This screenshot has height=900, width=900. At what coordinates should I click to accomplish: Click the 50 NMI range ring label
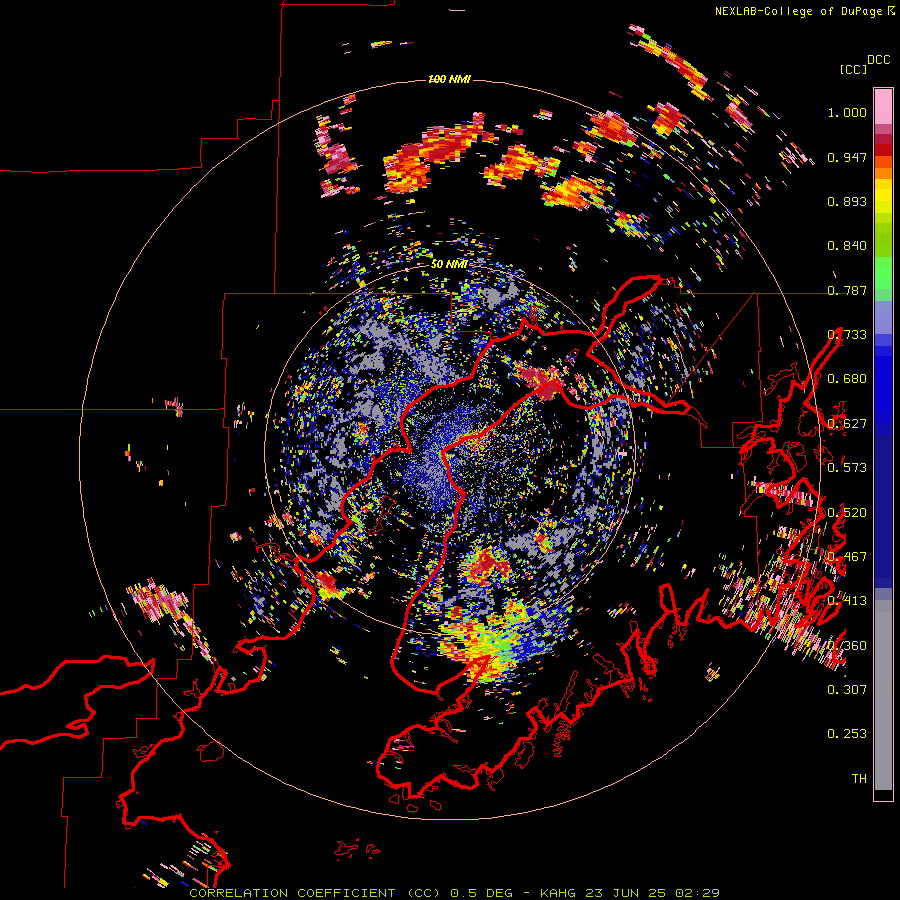449,264
